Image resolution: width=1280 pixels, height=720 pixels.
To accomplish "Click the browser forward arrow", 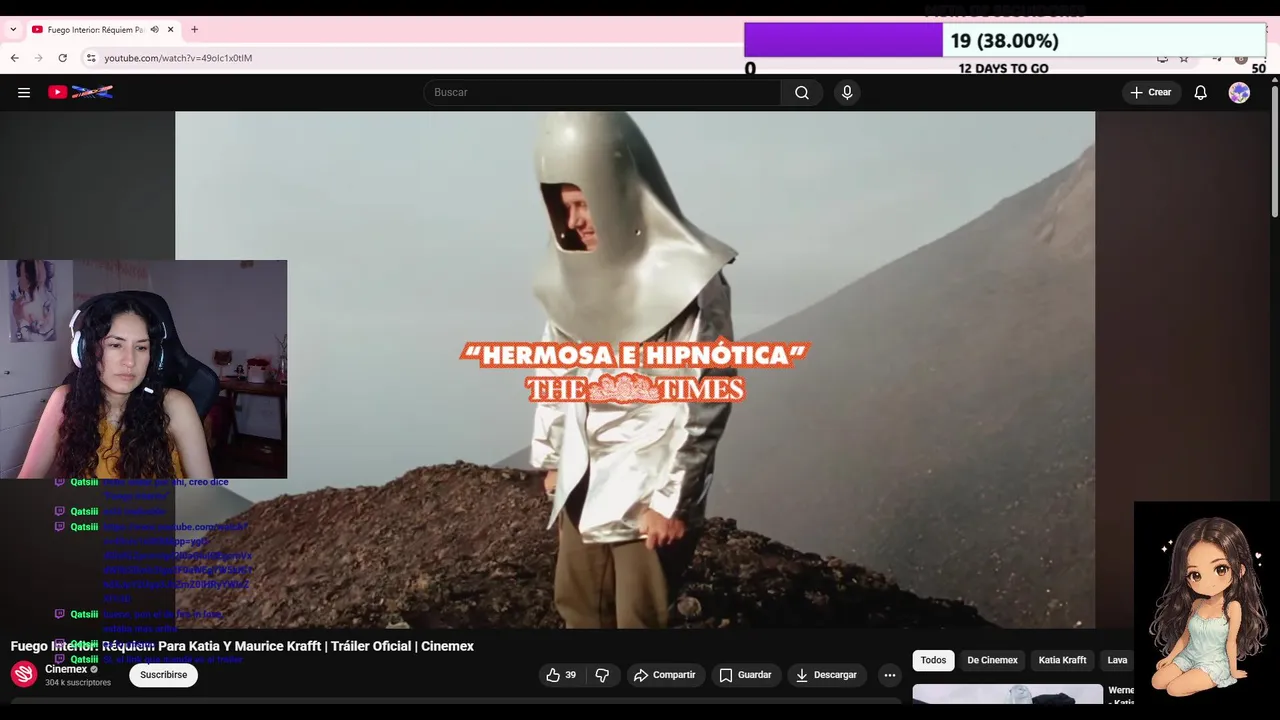I will [x=38, y=58].
